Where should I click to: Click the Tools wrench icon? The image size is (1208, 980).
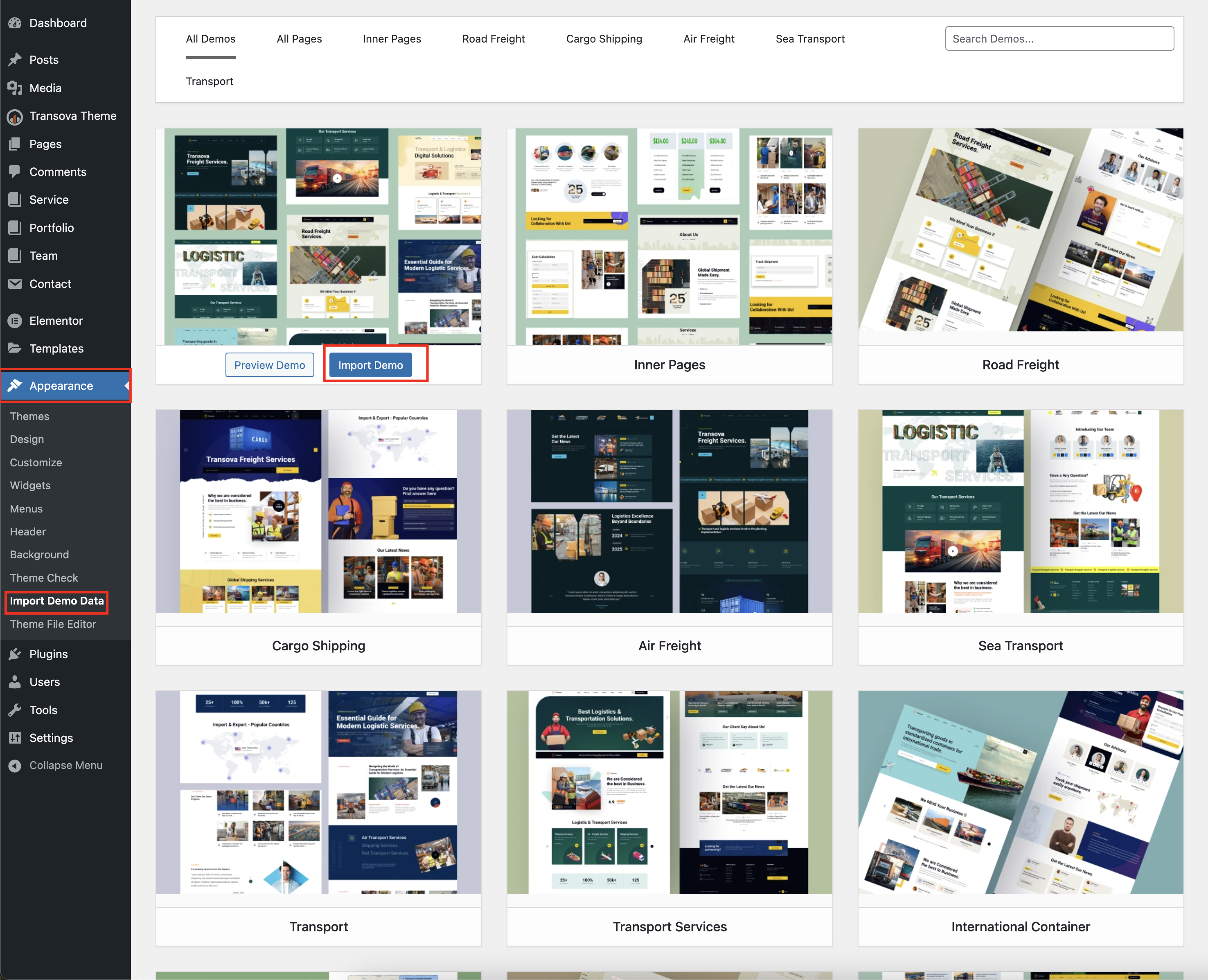pyautogui.click(x=15, y=710)
